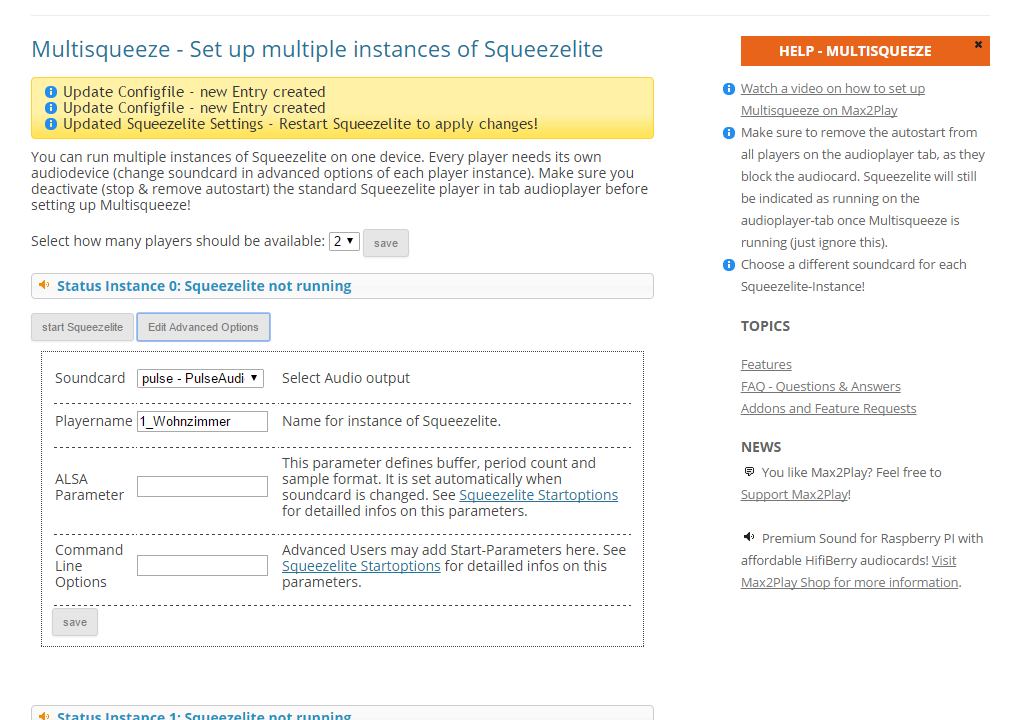Click the ALSA Parameter input field
This screenshot has width=1014, height=720.
point(202,486)
